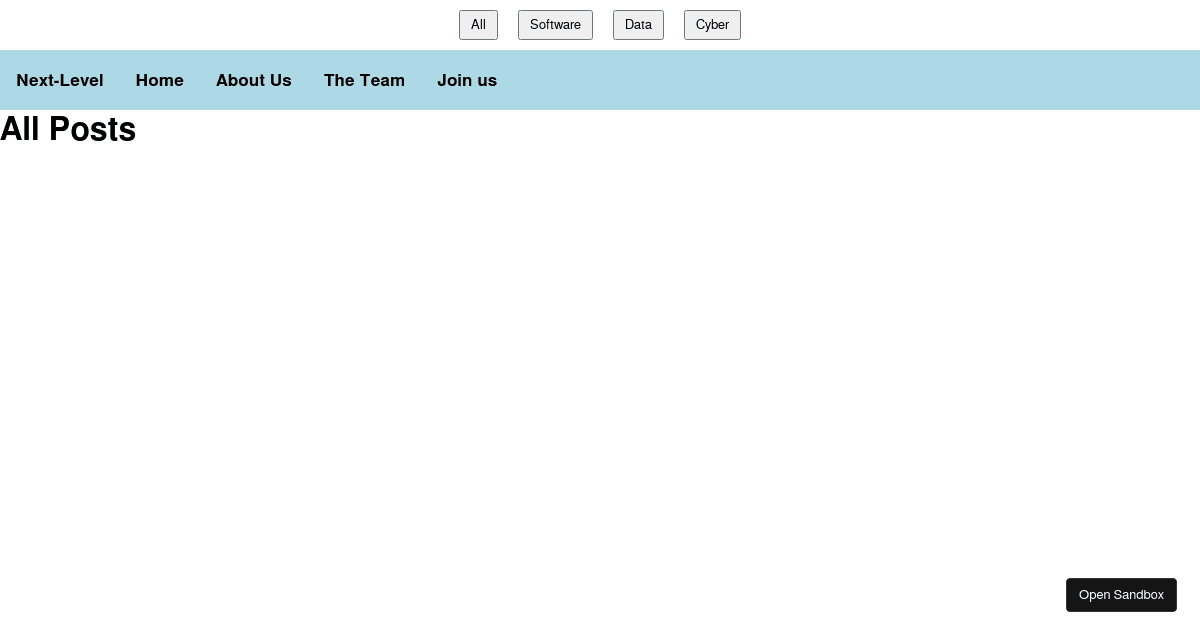Launch the sandbox environment
This screenshot has height=630, width=1200.
tap(1121, 595)
